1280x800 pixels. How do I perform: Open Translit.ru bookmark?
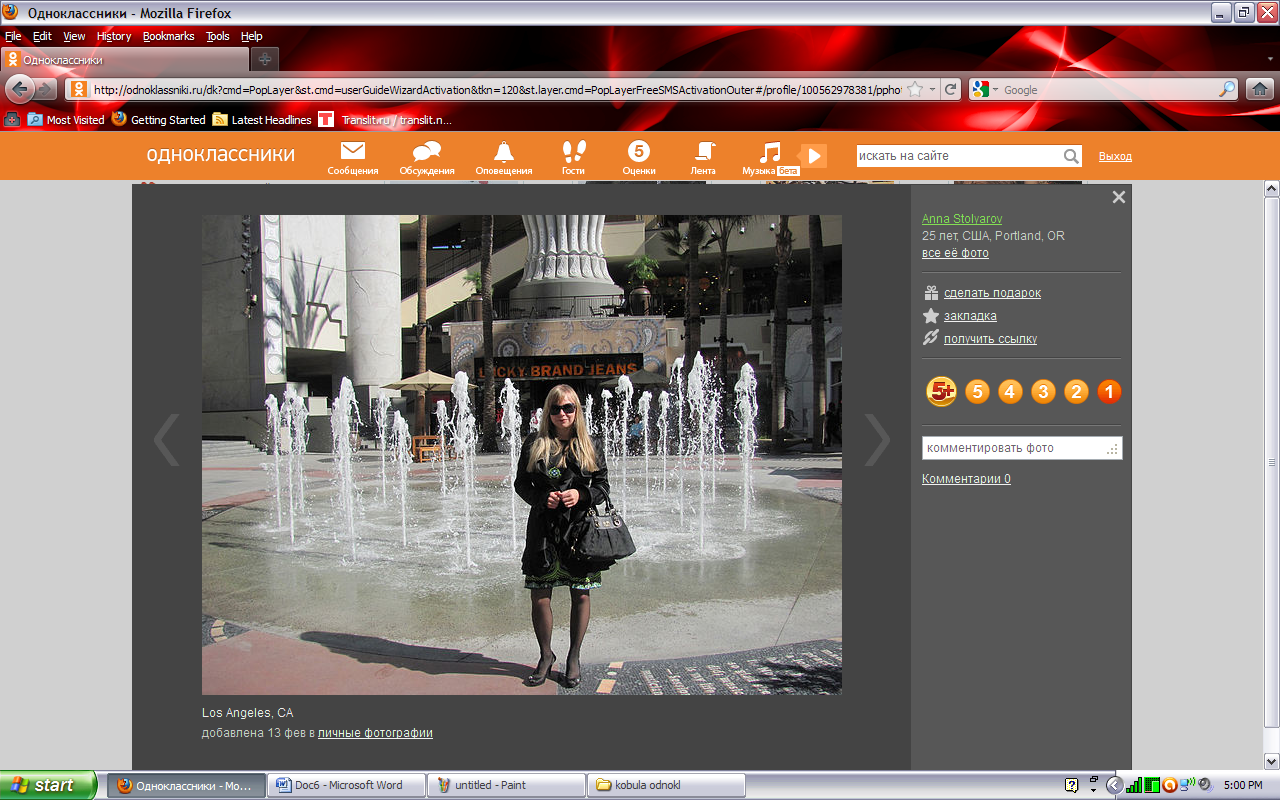[x=386, y=119]
